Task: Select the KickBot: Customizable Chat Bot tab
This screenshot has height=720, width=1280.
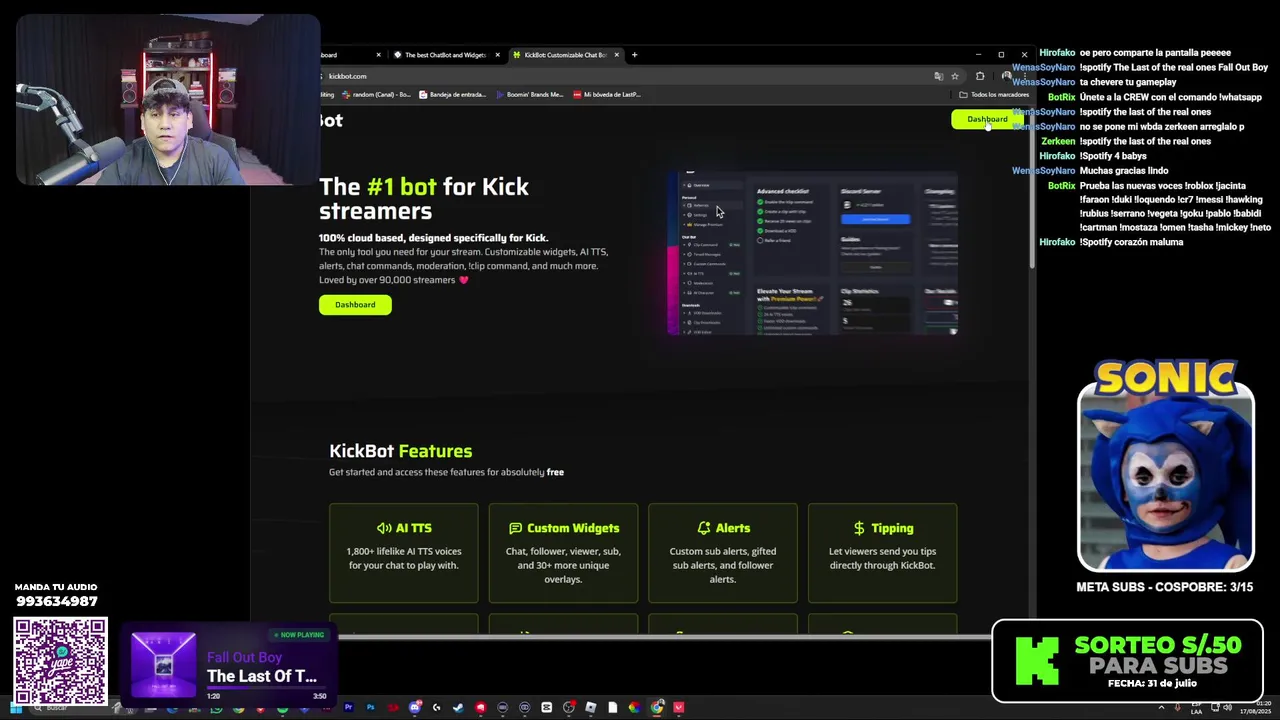Action: [x=565, y=55]
